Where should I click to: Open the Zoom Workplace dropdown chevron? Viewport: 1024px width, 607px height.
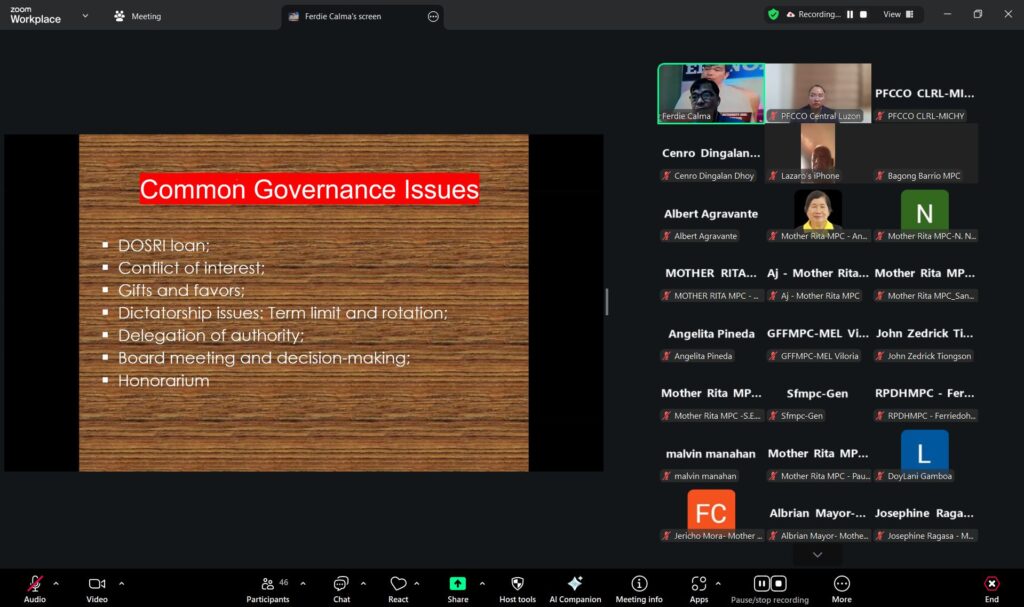click(x=85, y=16)
